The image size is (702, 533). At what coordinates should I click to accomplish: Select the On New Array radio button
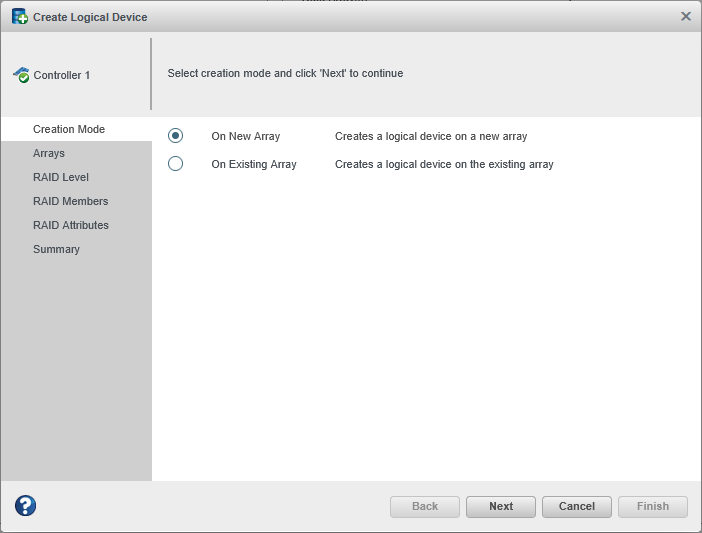pyautogui.click(x=176, y=136)
